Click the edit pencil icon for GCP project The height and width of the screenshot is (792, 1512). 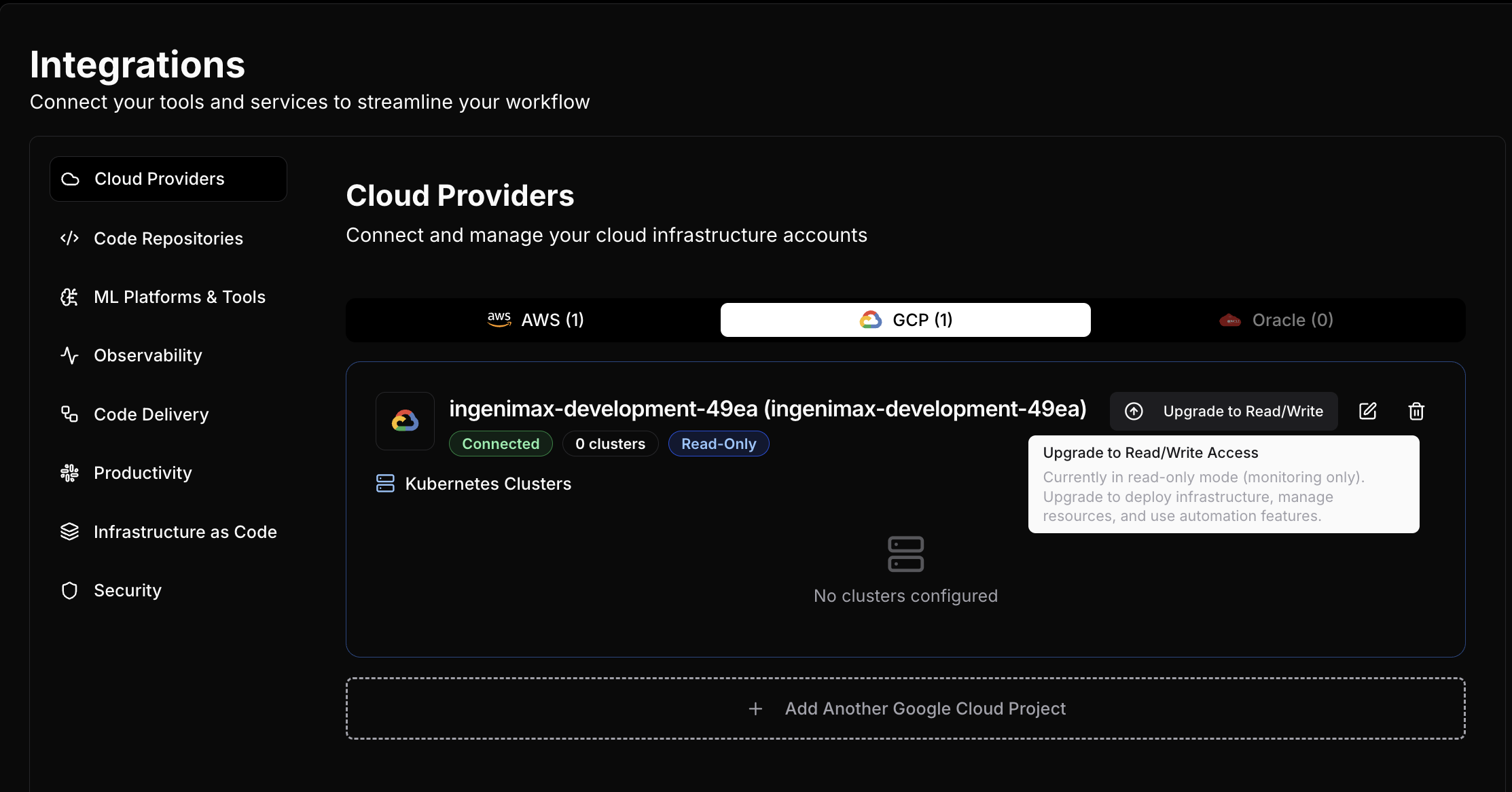click(x=1367, y=411)
